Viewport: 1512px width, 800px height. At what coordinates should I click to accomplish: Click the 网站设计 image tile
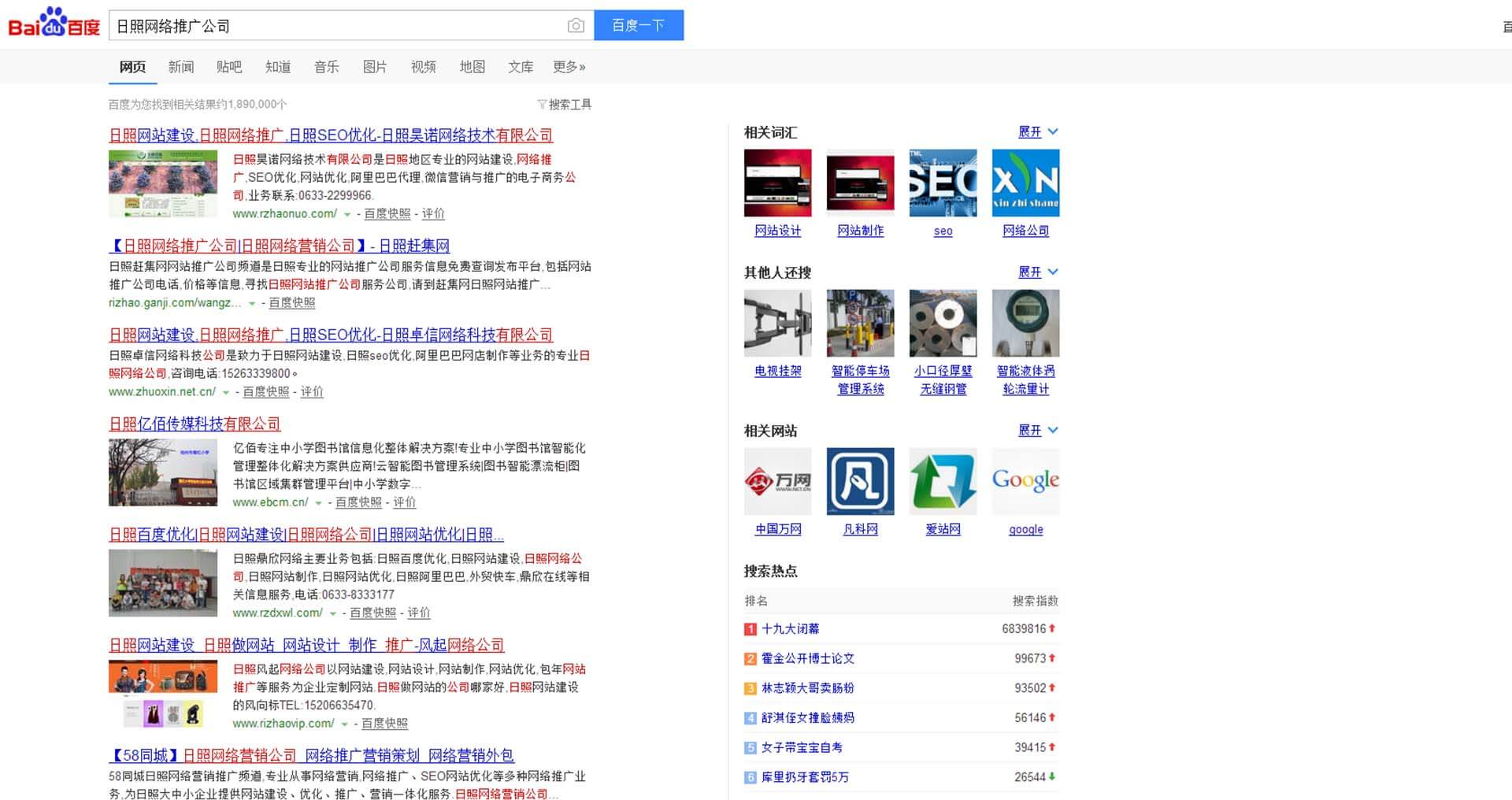[778, 183]
